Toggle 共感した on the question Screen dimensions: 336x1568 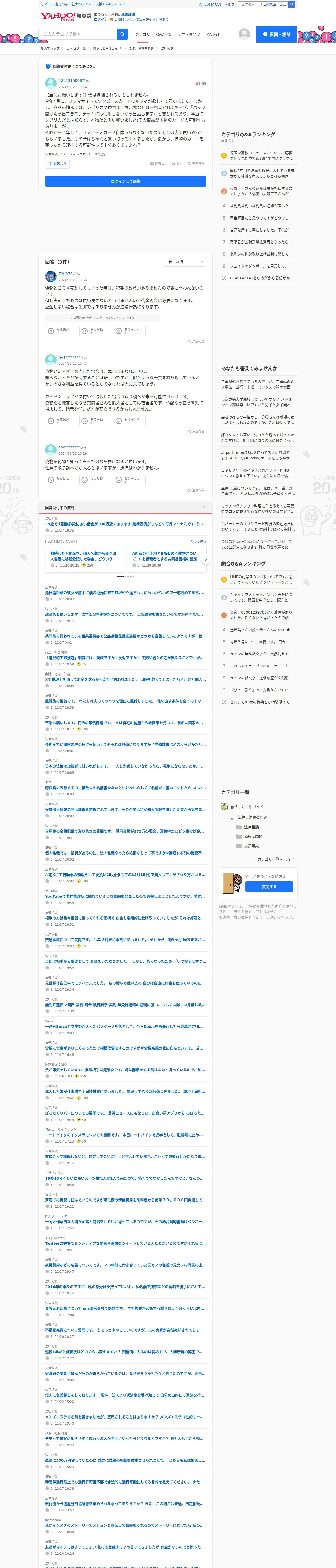click(x=57, y=164)
